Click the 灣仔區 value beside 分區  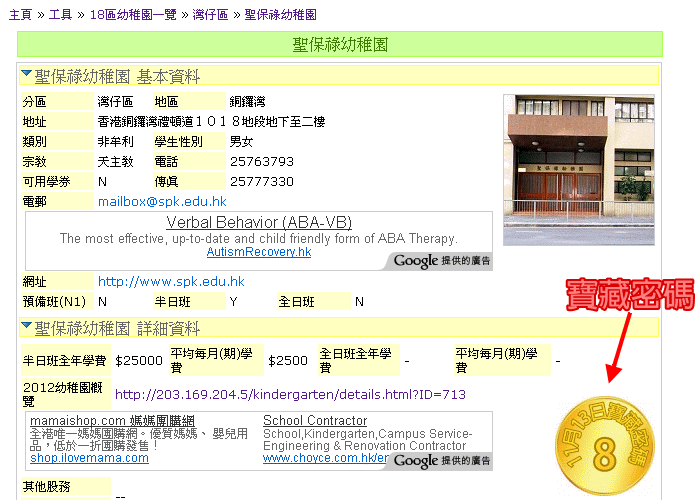(115, 102)
